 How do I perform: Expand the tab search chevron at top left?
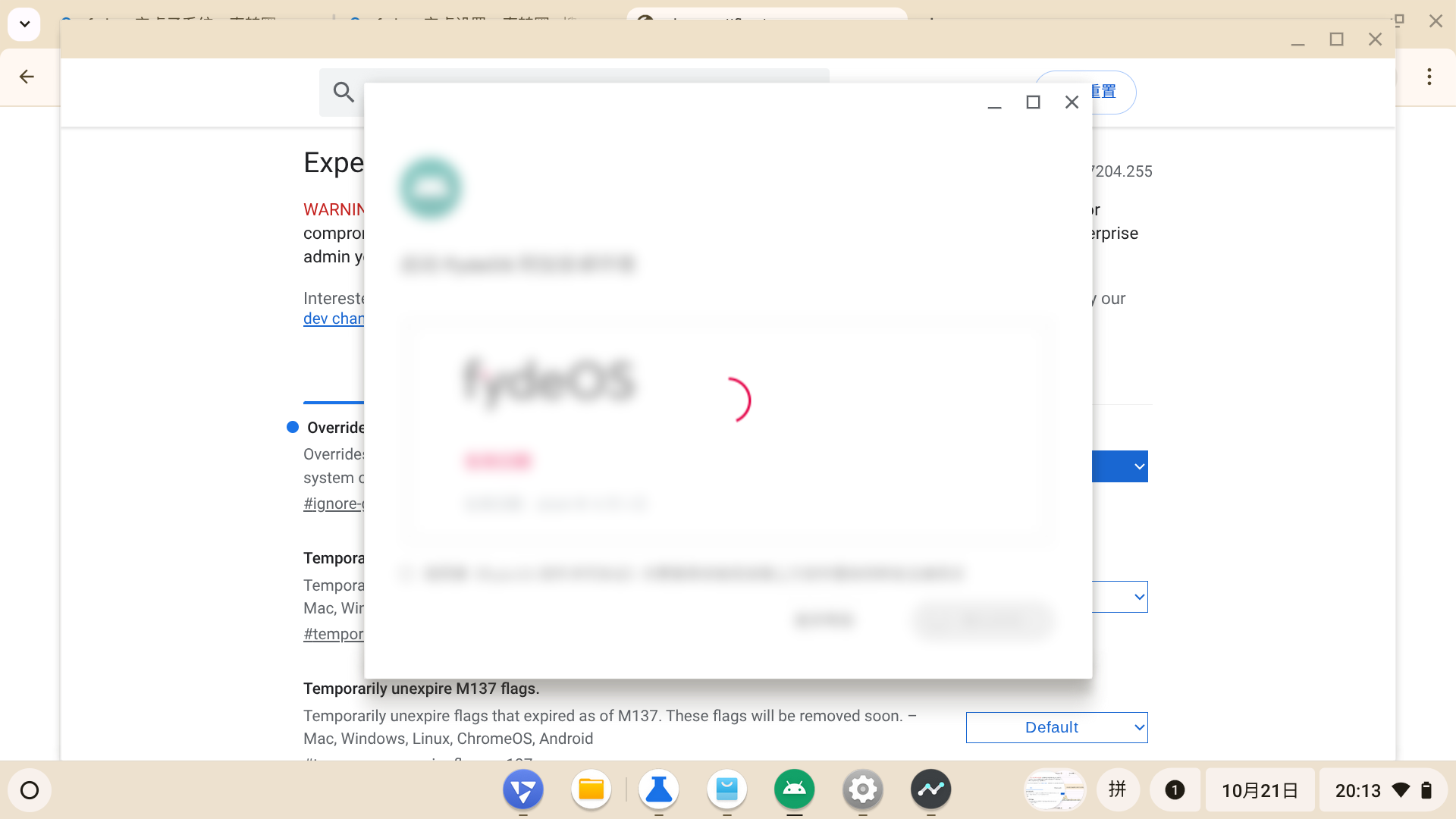24,24
